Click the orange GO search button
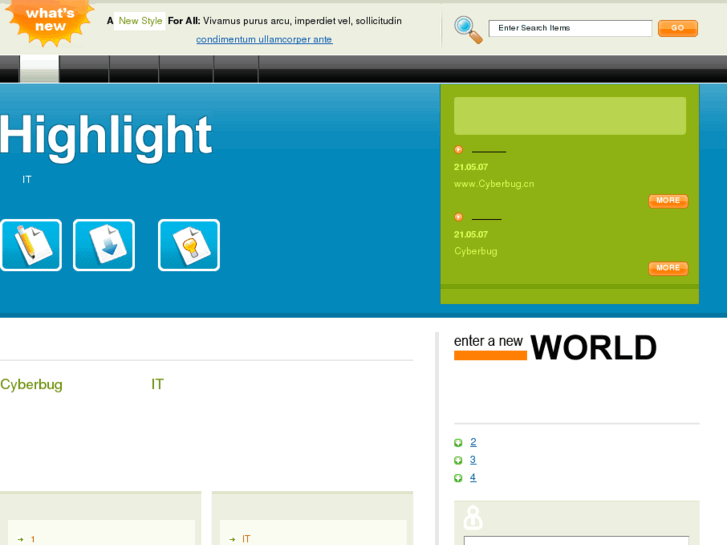 click(677, 28)
